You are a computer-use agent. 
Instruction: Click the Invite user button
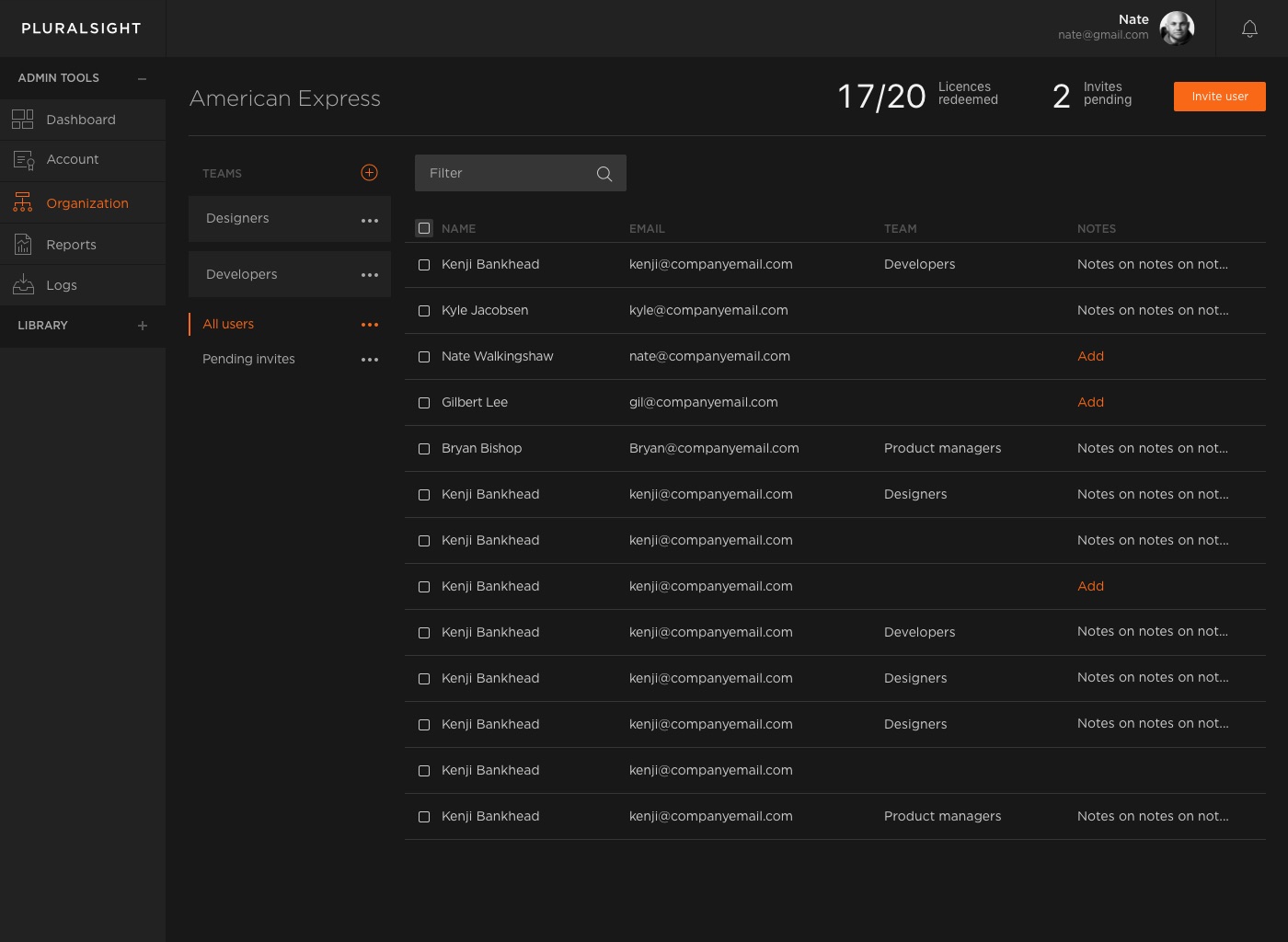1220,97
